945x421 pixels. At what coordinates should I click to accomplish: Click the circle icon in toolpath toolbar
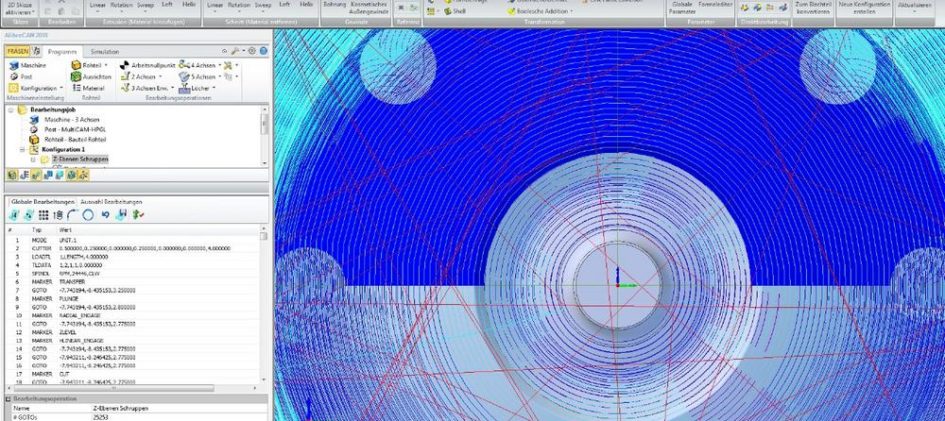88,215
